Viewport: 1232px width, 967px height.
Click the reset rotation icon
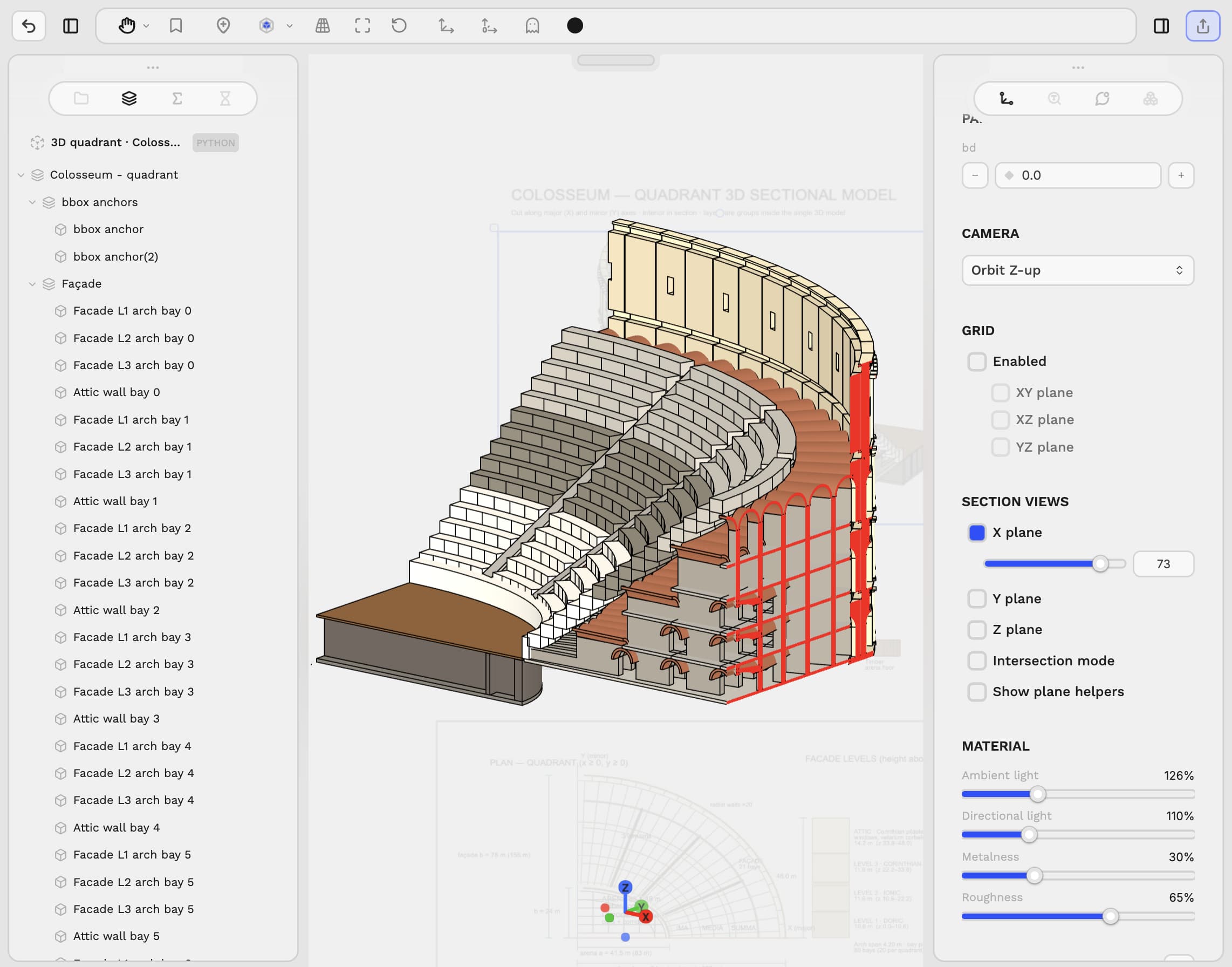pos(400,25)
